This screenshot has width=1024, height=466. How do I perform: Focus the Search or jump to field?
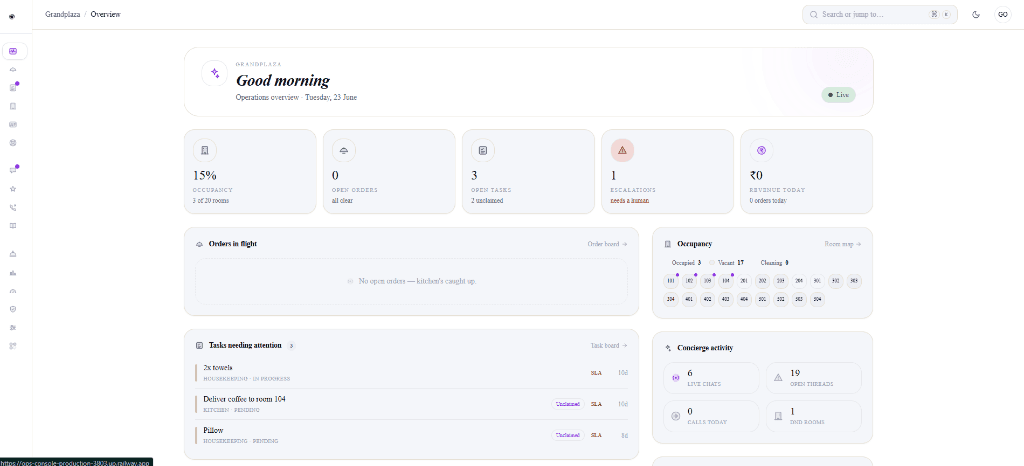point(880,14)
